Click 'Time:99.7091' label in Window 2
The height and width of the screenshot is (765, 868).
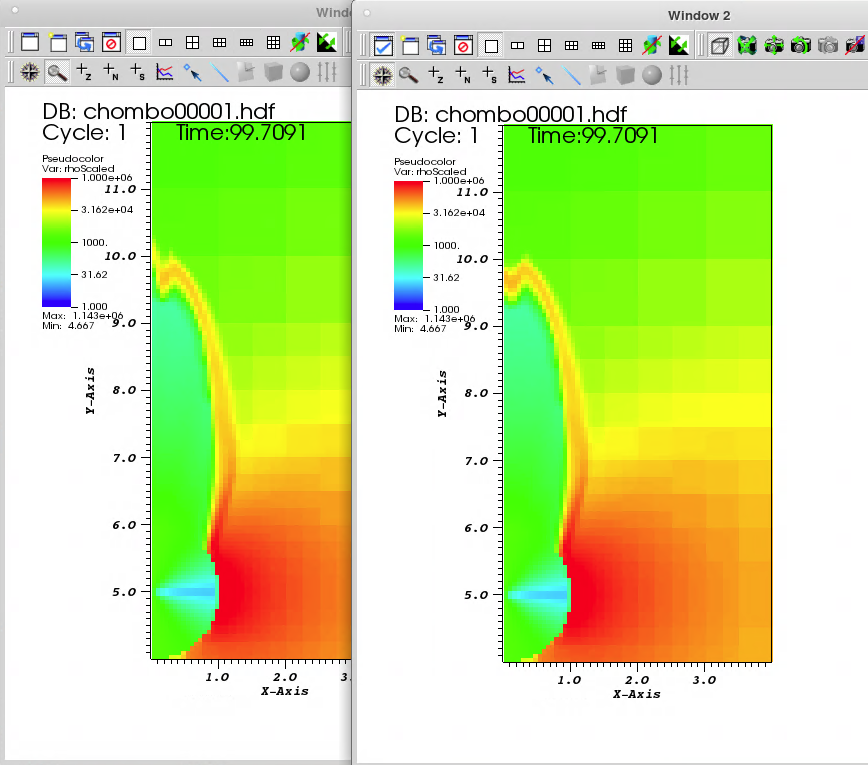593,136
